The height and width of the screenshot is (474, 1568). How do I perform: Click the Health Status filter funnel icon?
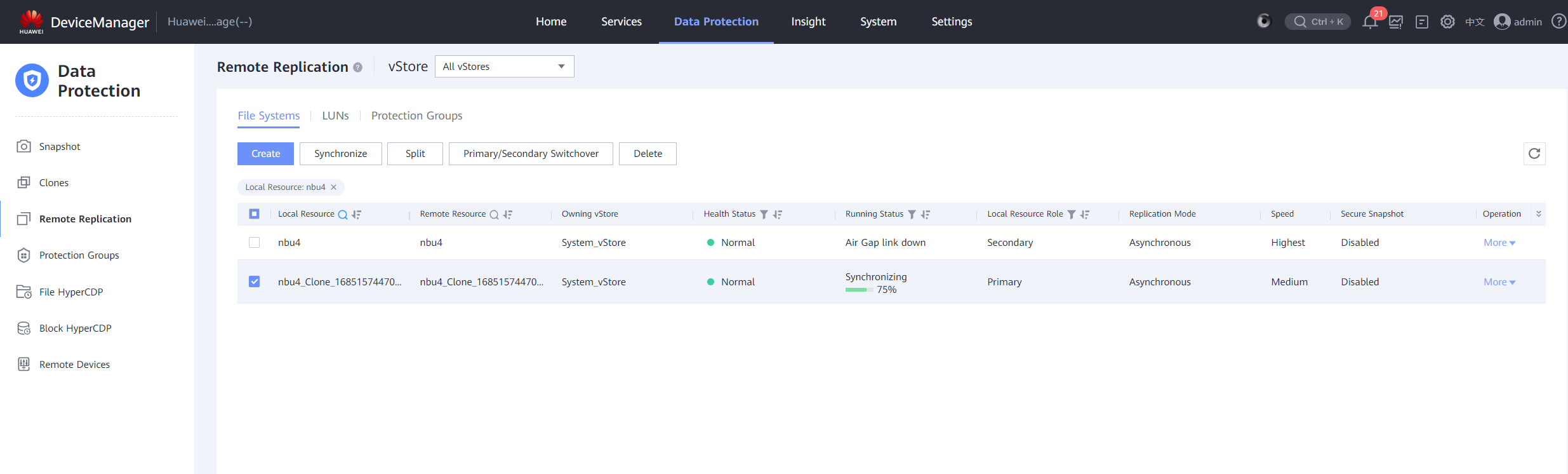764,215
